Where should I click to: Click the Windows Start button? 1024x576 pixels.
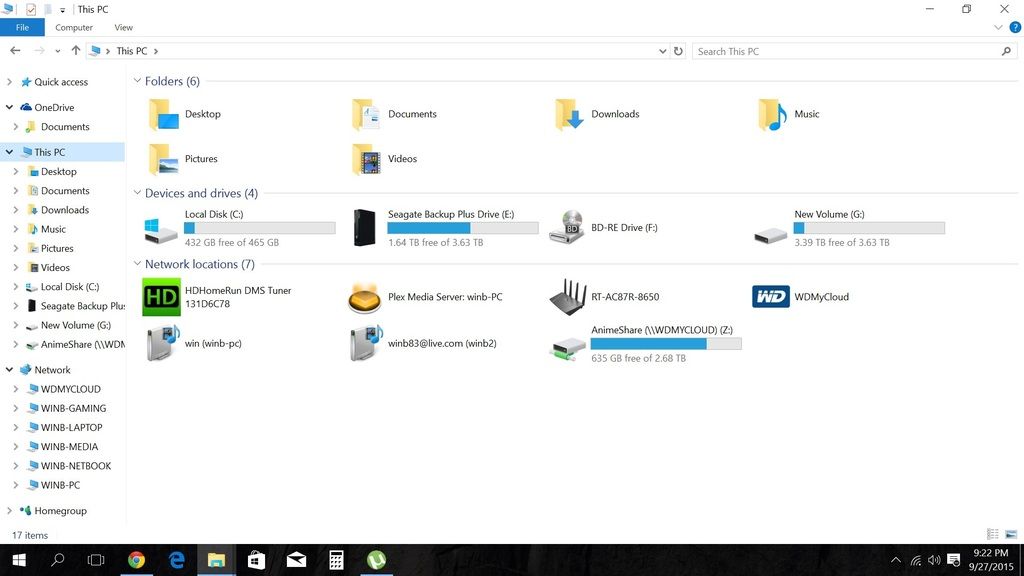point(19,560)
